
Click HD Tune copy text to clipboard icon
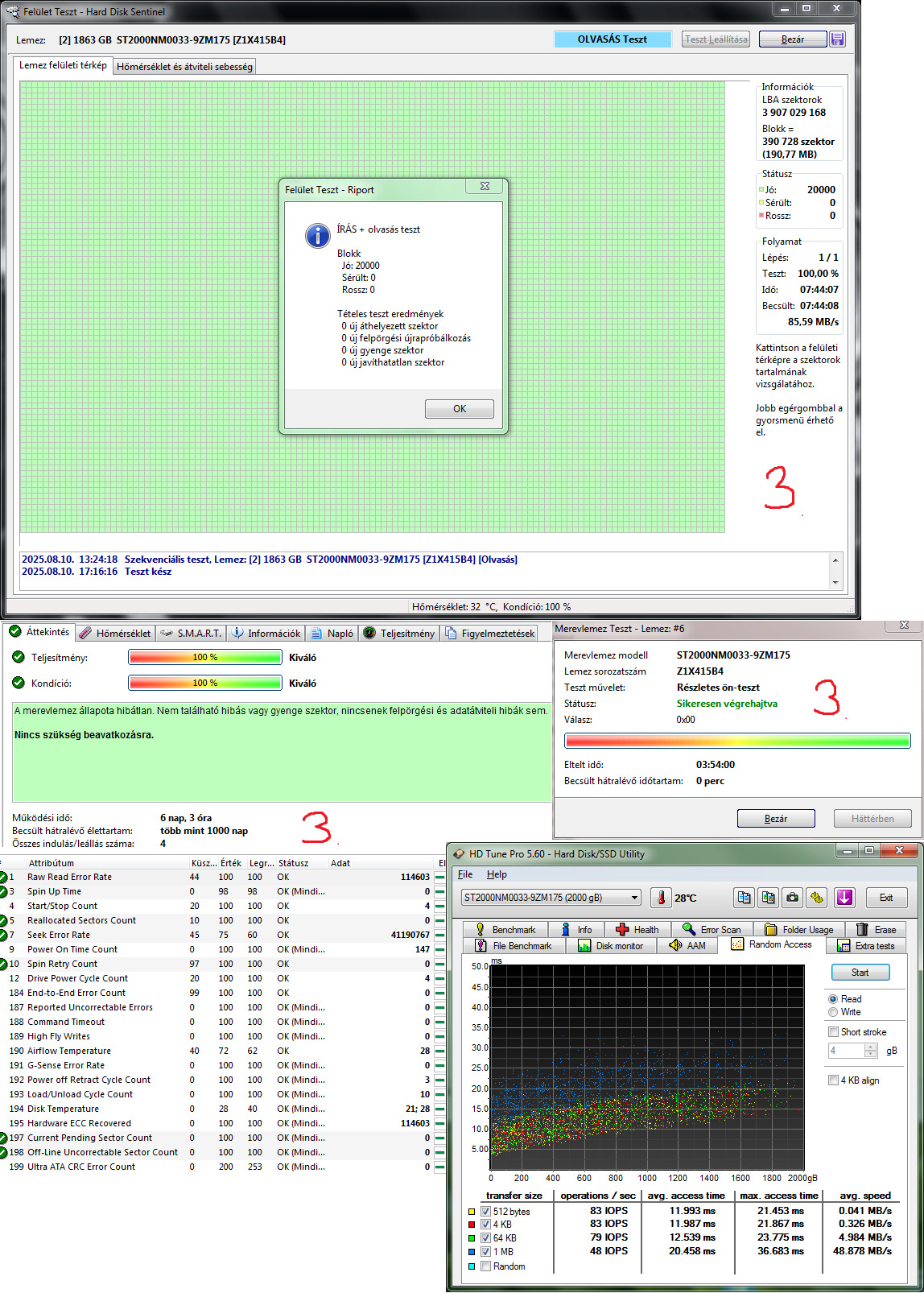(x=745, y=898)
